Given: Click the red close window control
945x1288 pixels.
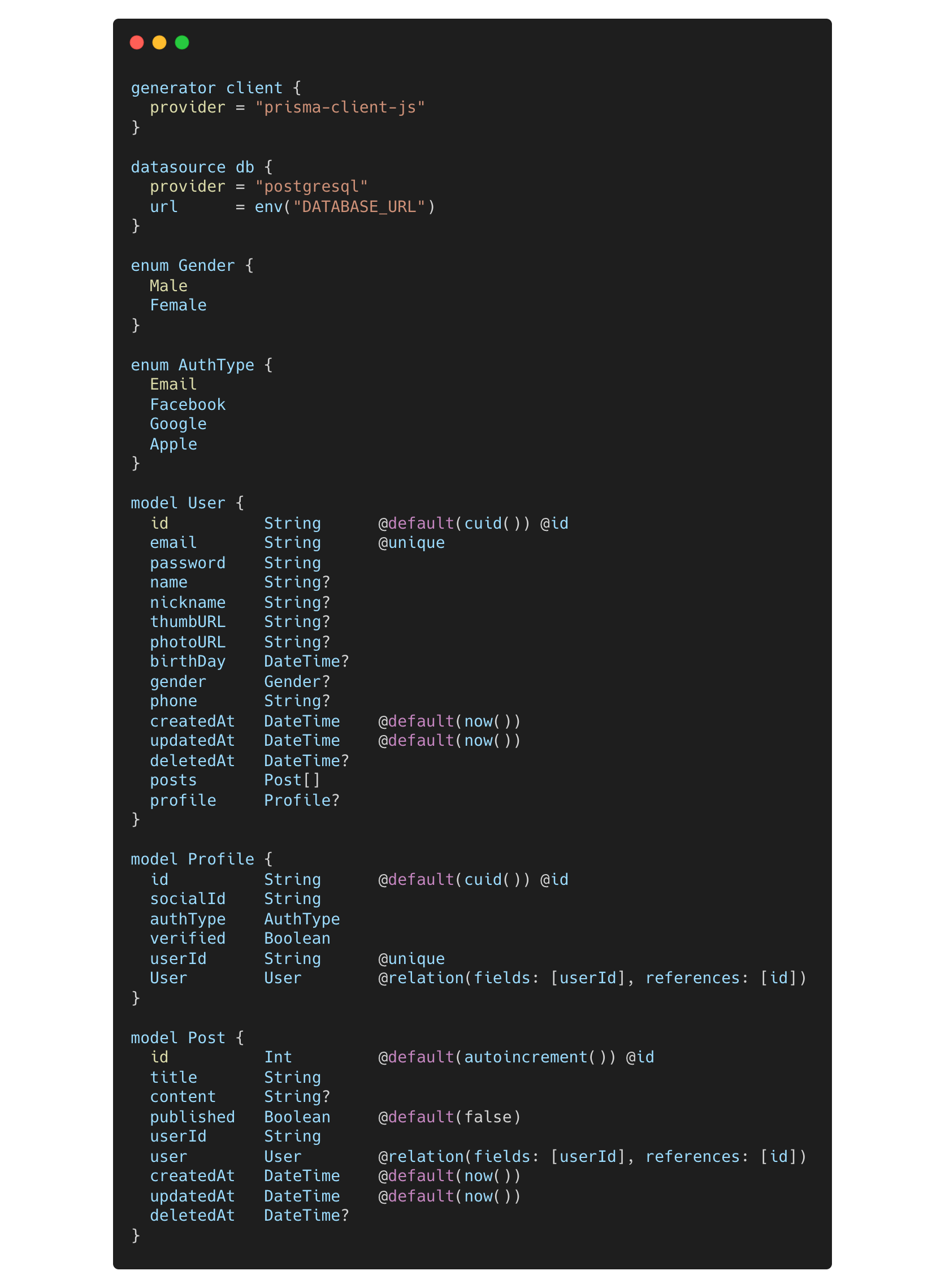Looking at the screenshot, I should (137, 42).
